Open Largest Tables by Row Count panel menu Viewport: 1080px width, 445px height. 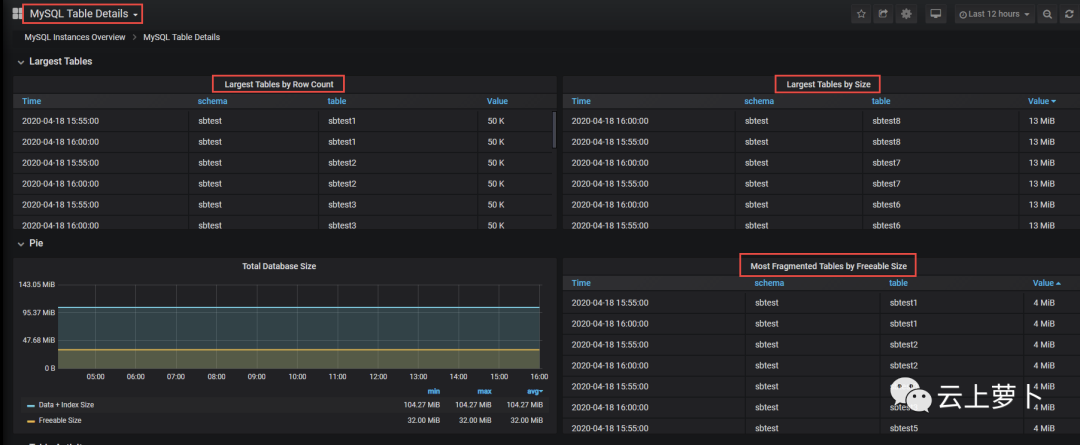[279, 84]
